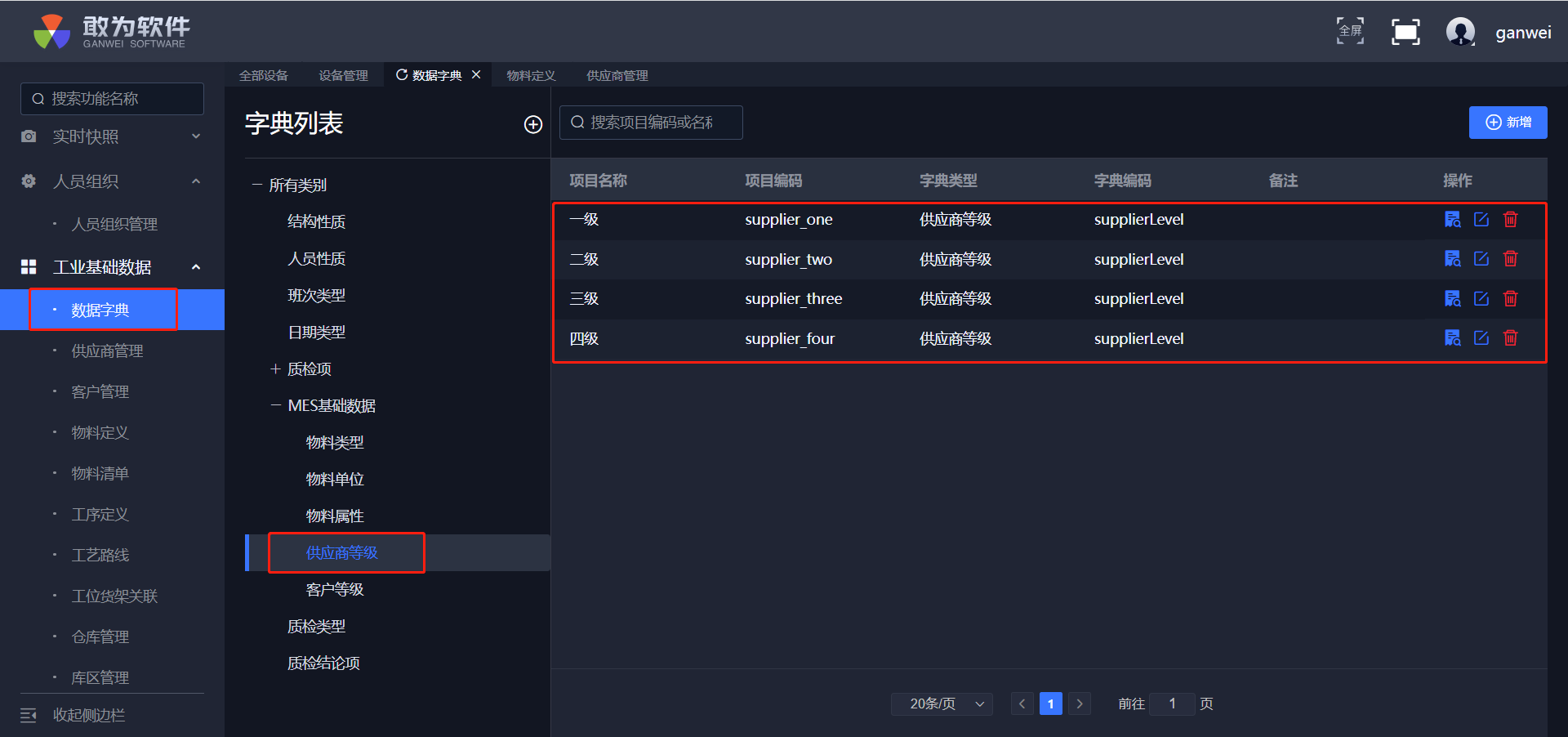
Task: Expand the 实时快照 menu chevron
Action: (x=196, y=136)
